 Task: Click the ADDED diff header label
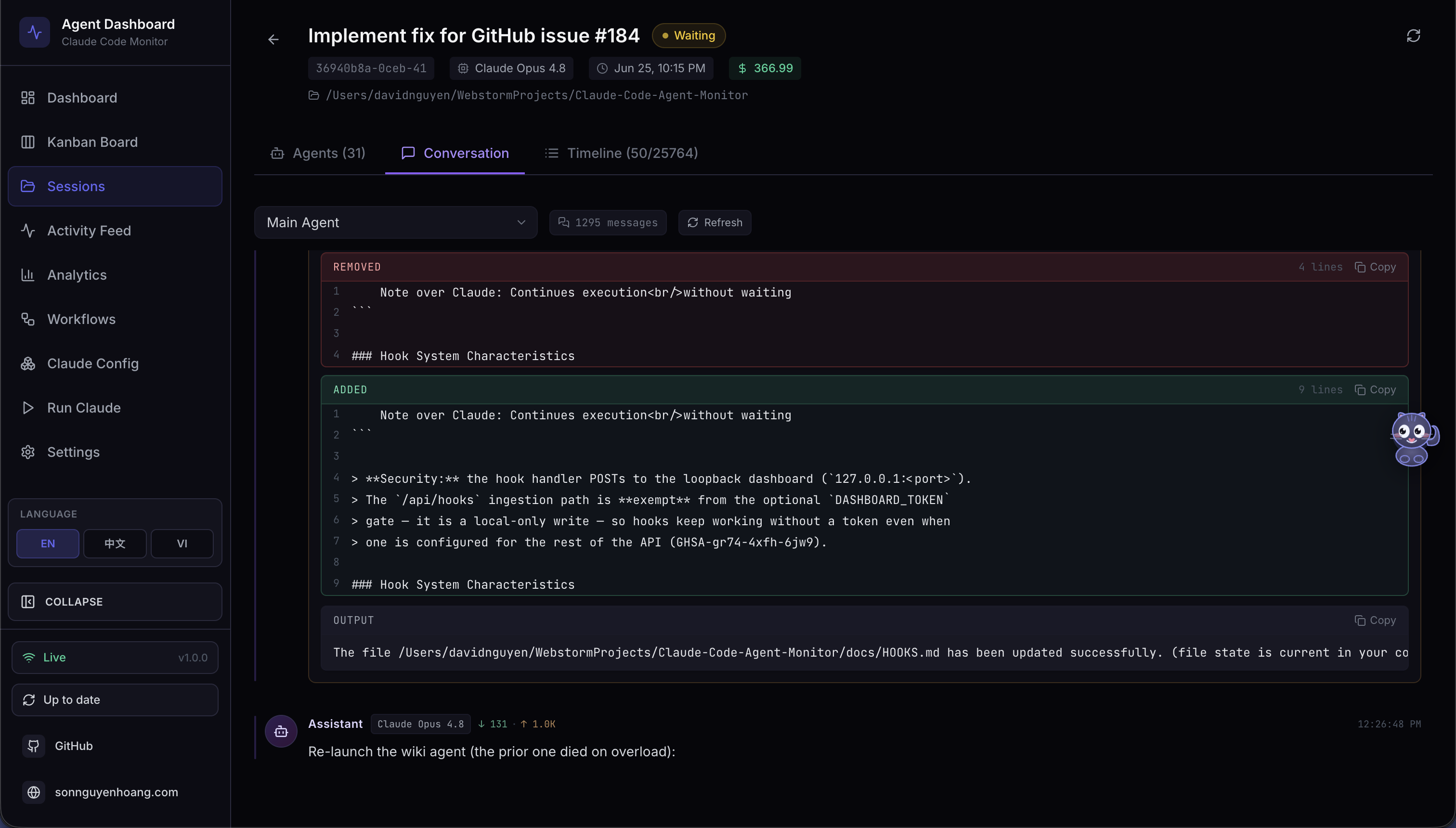[351, 390]
